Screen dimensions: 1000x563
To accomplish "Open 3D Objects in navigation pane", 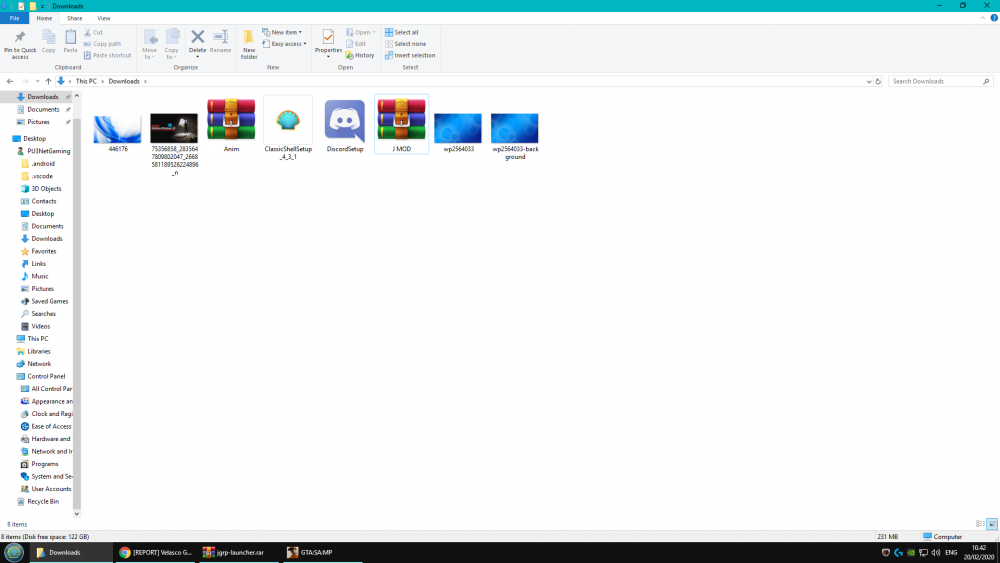I will (x=46, y=189).
